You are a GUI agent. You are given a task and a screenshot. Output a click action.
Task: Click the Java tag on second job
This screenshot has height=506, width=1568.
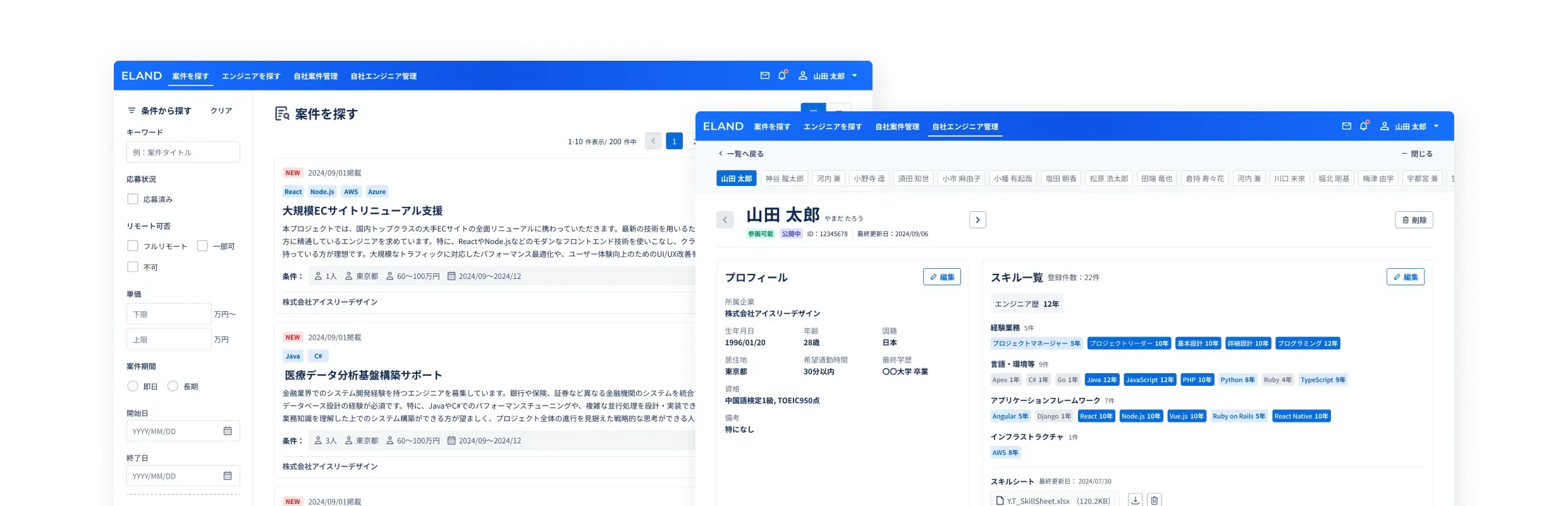coord(293,356)
